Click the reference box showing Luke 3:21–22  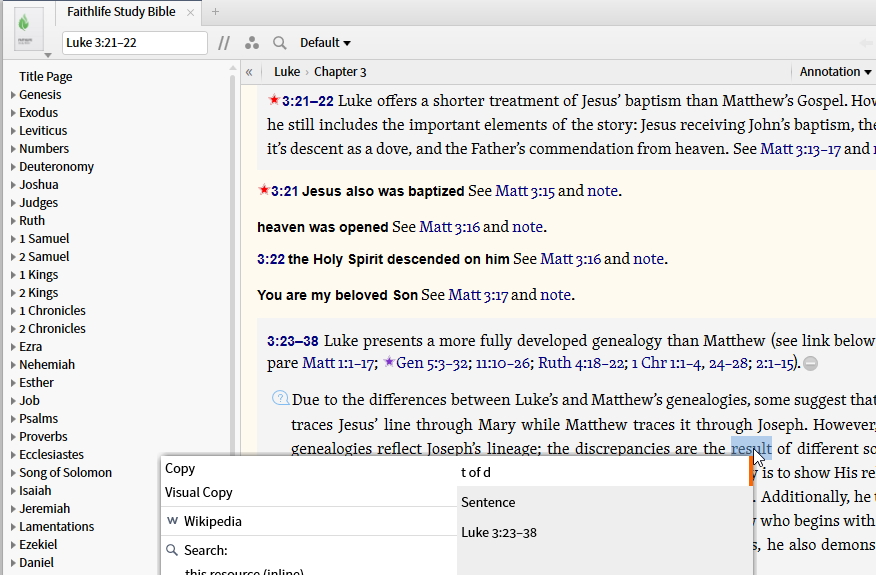(x=135, y=43)
